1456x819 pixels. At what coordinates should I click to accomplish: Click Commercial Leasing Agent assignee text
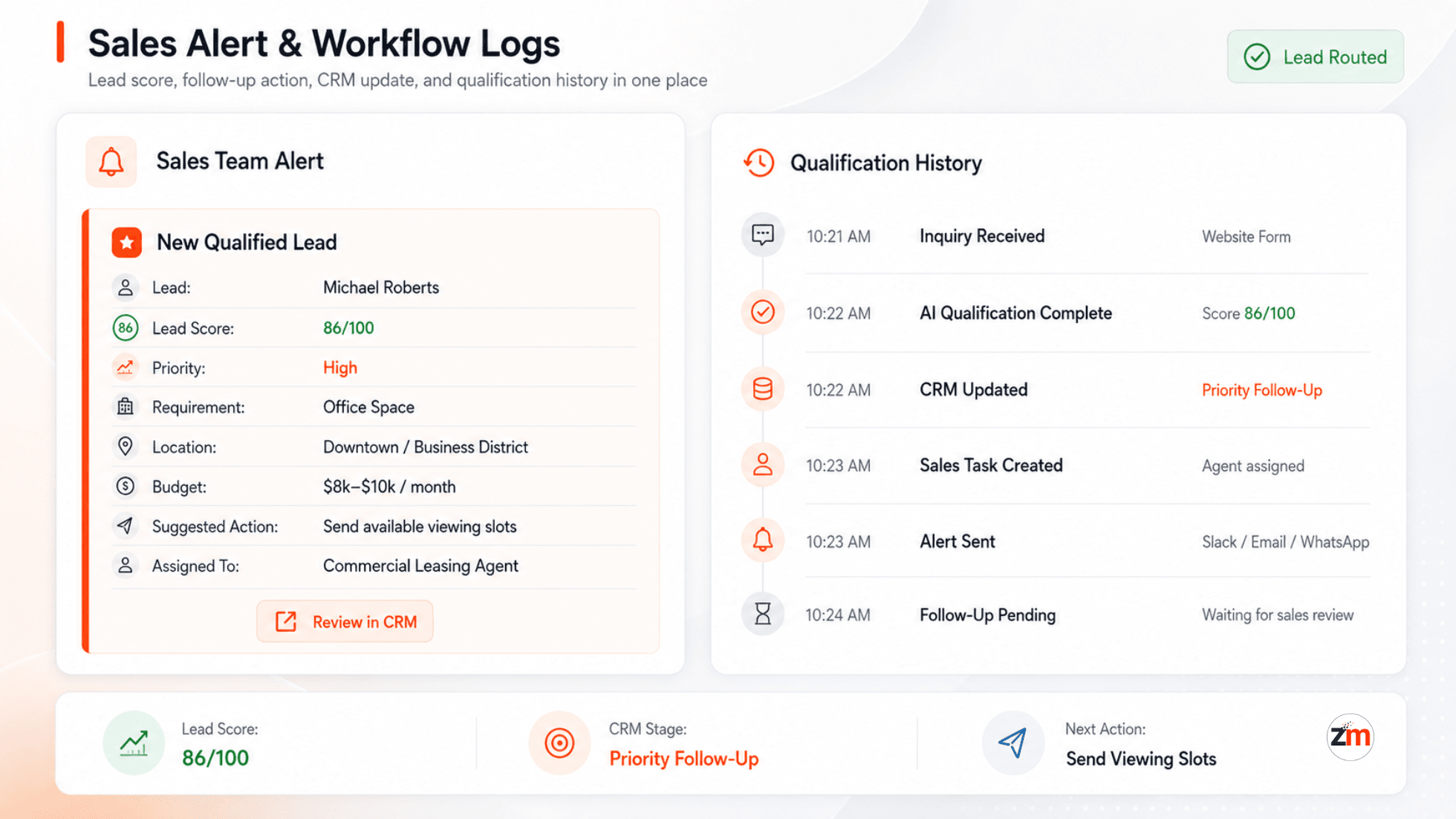pyautogui.click(x=420, y=566)
